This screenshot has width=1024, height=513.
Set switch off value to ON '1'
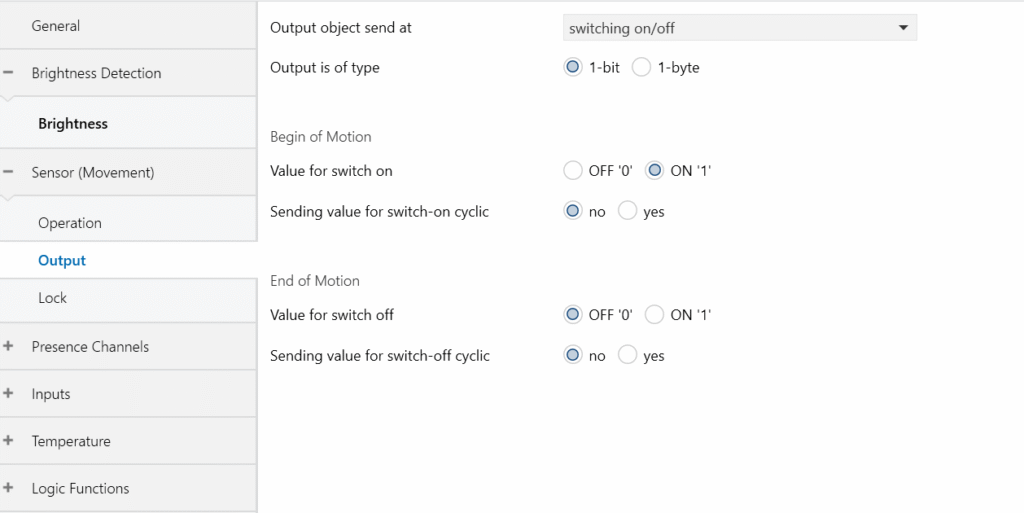coord(654,315)
